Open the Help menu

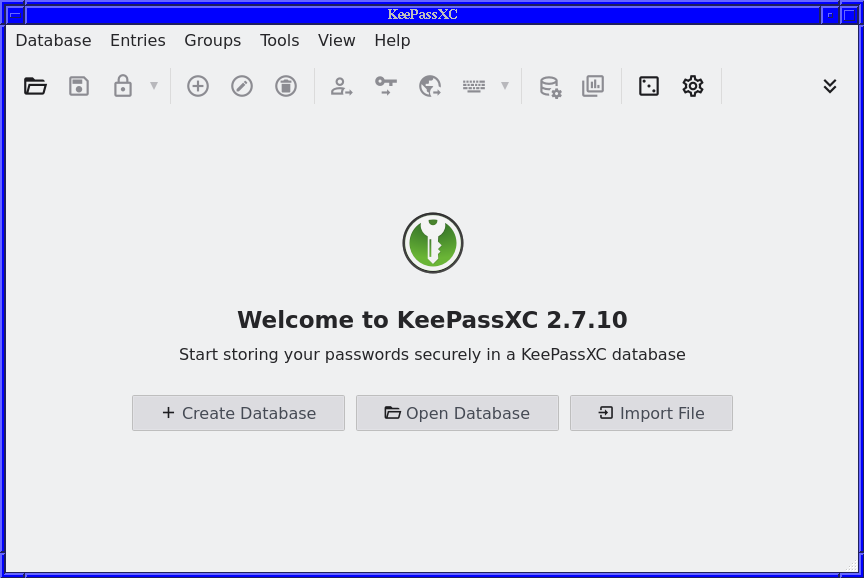point(392,40)
